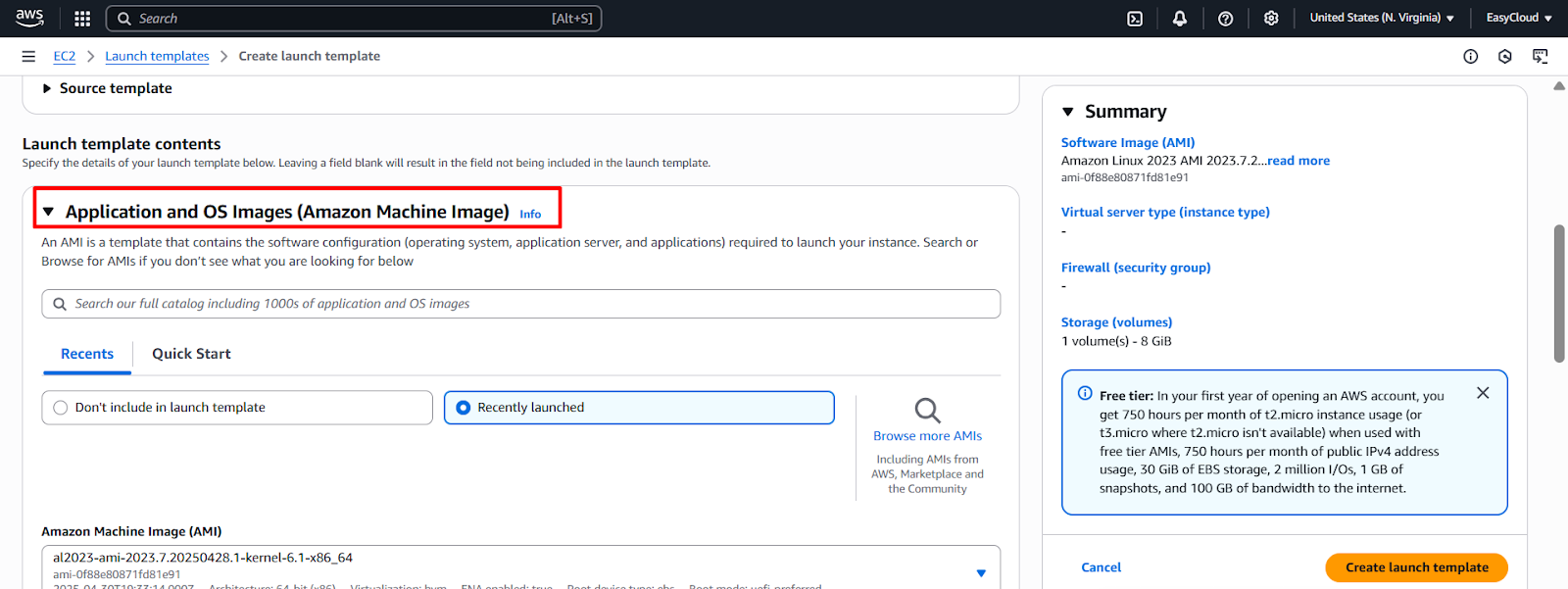Click the Cancel button

tap(1101, 567)
